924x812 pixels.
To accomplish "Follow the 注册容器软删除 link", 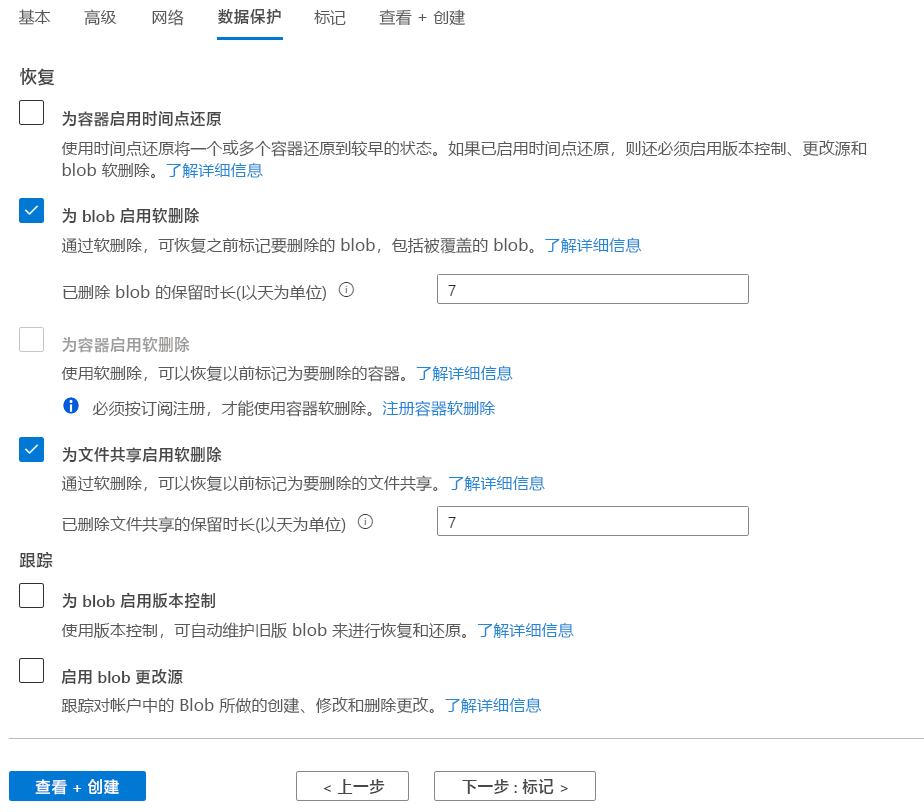I will 438,408.
